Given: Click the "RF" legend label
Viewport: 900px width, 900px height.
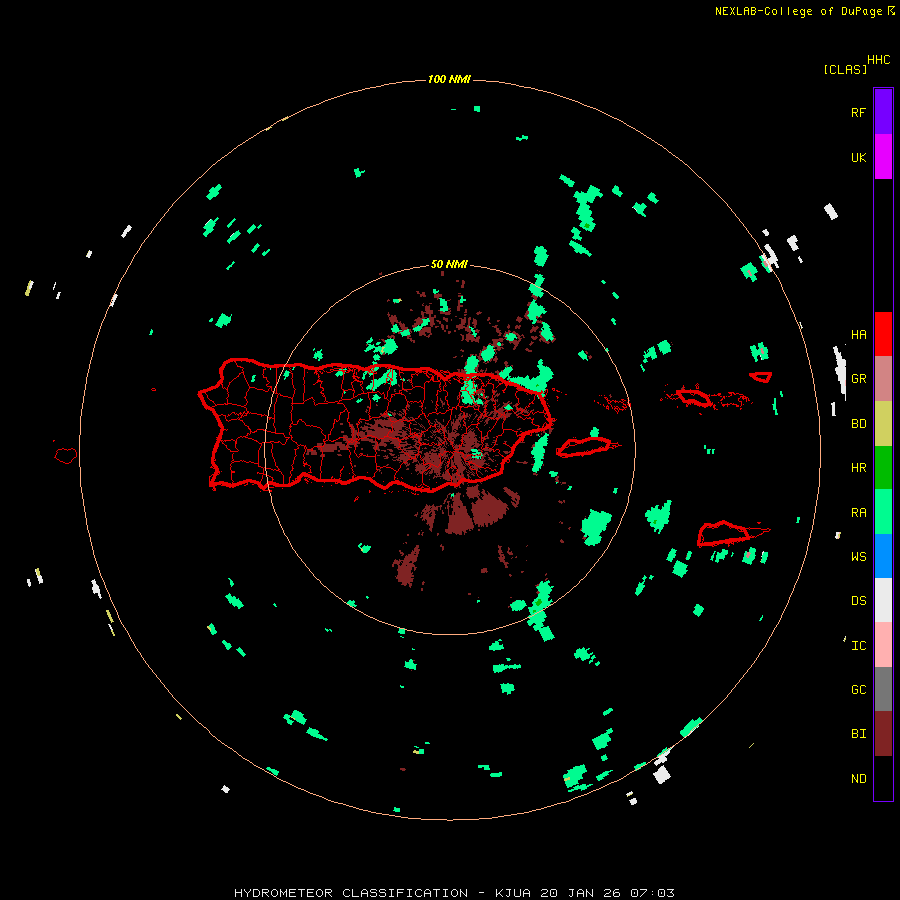Looking at the screenshot, I should pyautogui.click(x=858, y=113).
